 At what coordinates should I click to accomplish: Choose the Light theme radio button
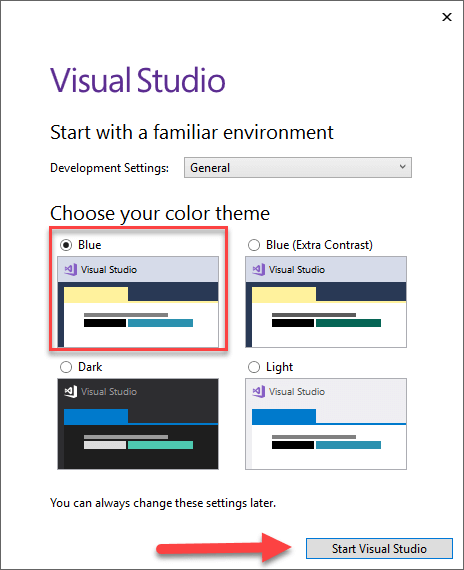tap(254, 367)
